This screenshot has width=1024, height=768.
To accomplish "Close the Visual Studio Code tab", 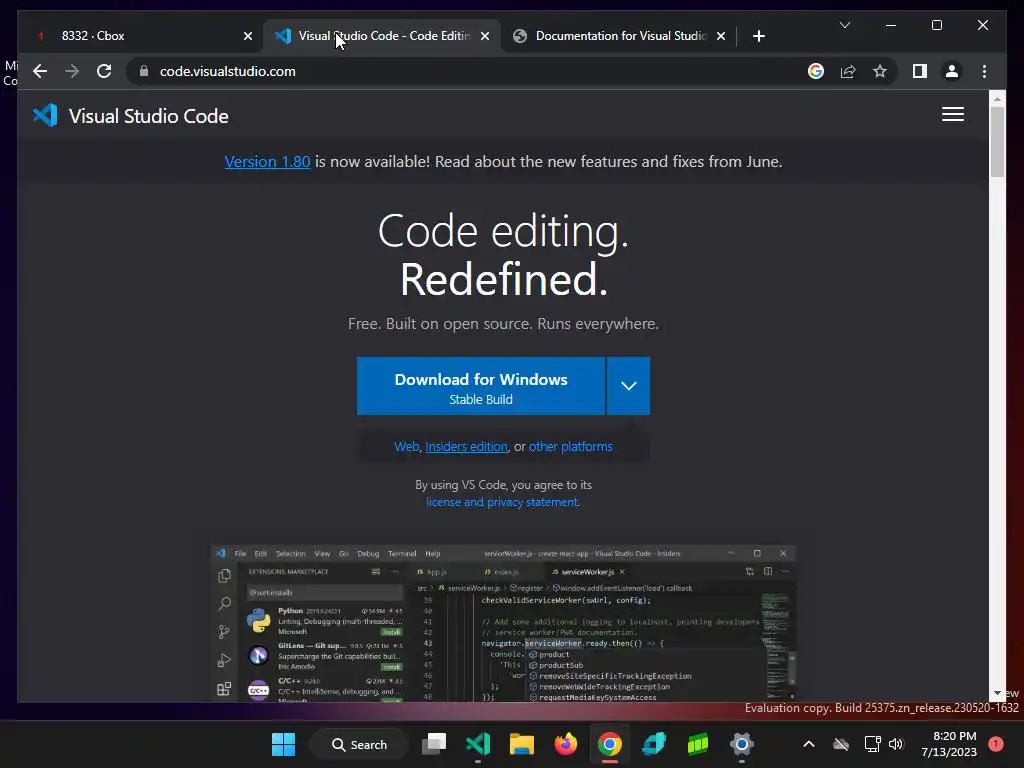I will [485, 36].
